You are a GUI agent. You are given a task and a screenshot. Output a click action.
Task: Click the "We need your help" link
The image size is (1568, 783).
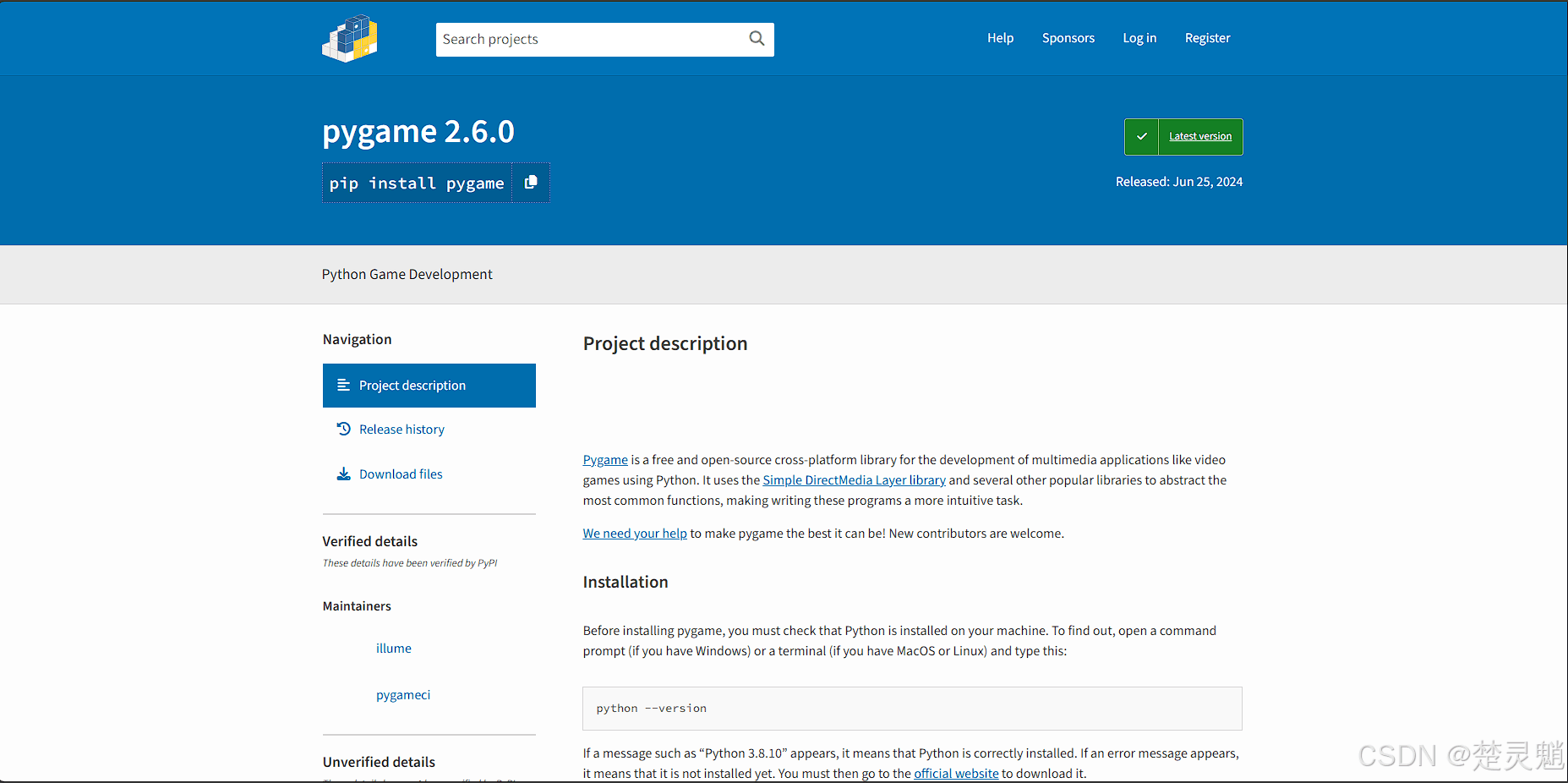click(x=635, y=534)
